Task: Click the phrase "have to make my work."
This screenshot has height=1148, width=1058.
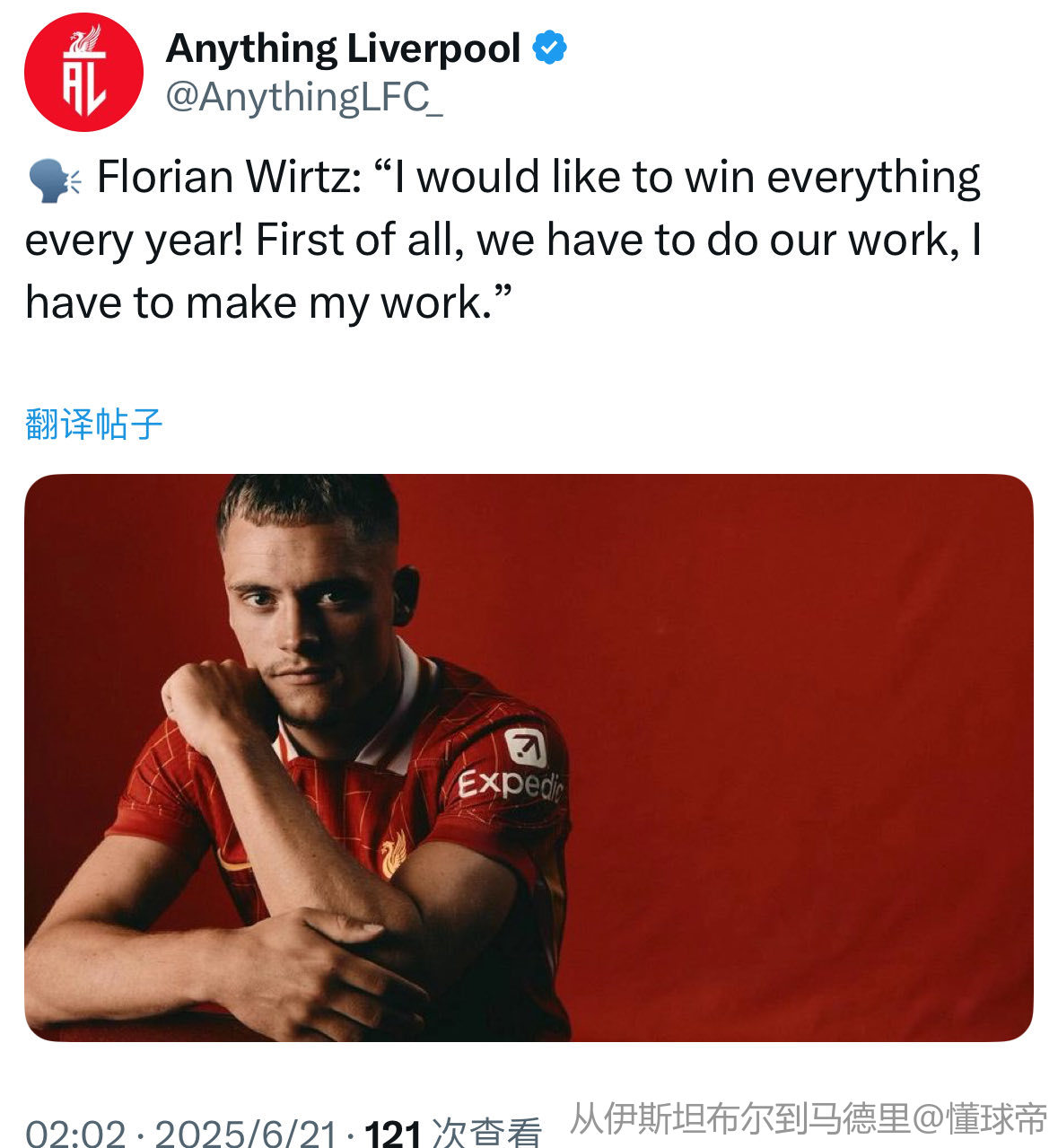Action: 268,302
